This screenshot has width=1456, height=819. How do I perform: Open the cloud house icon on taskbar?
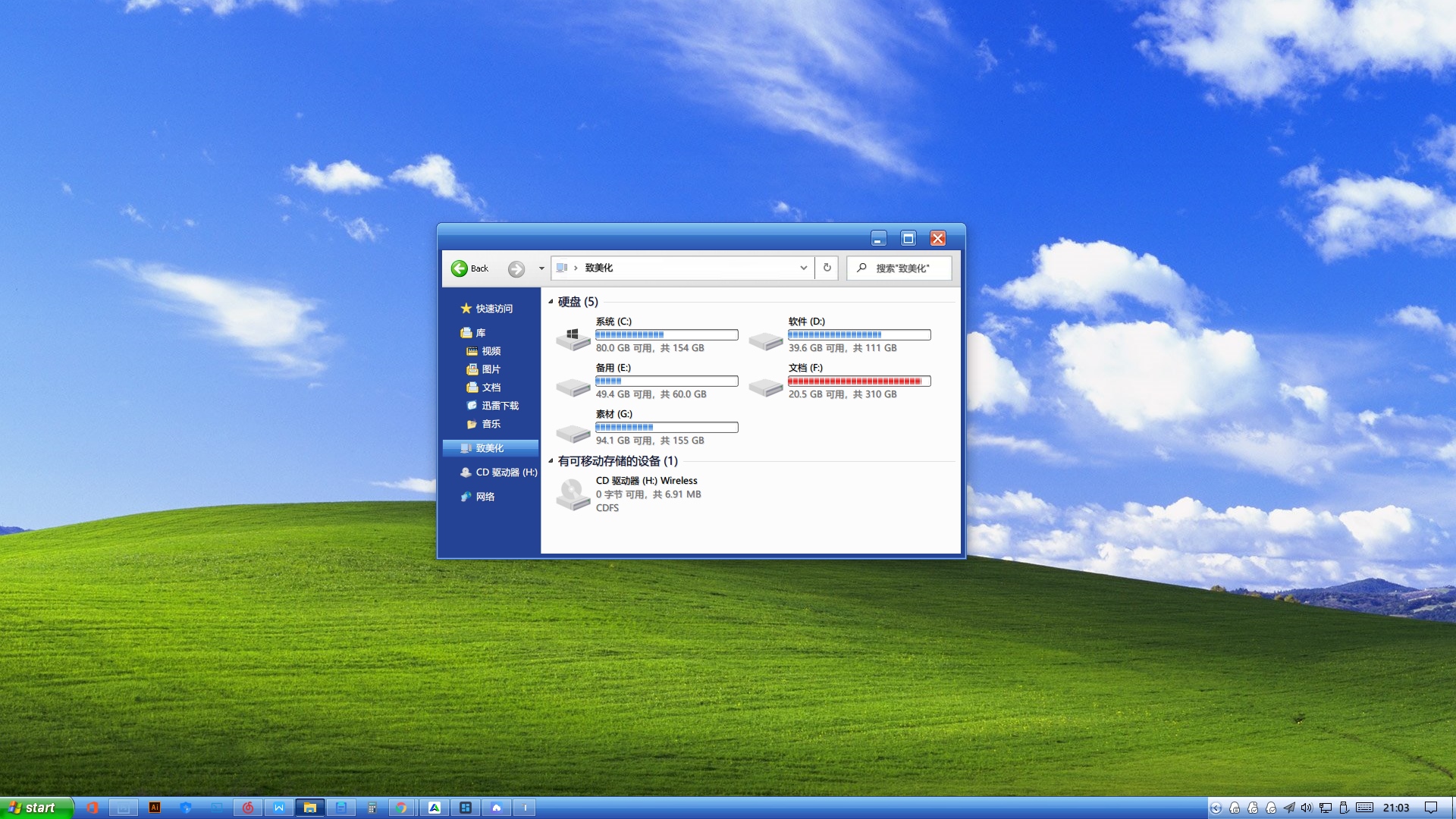coord(497,808)
